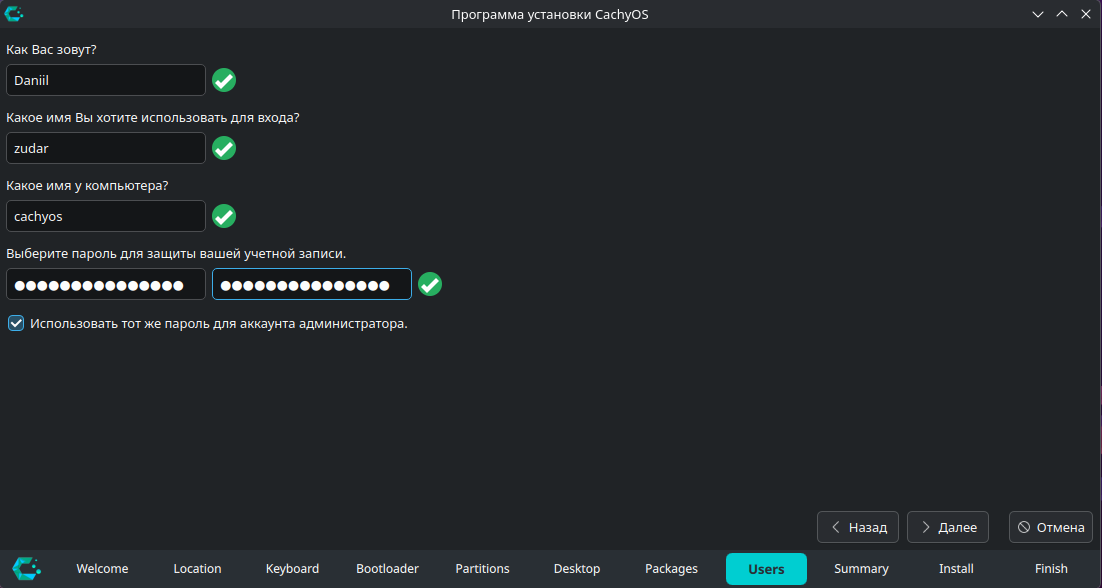The image size is (1102, 588).
Task: Click the label 'Какое имя у компьютера?'
Action: 87,186
